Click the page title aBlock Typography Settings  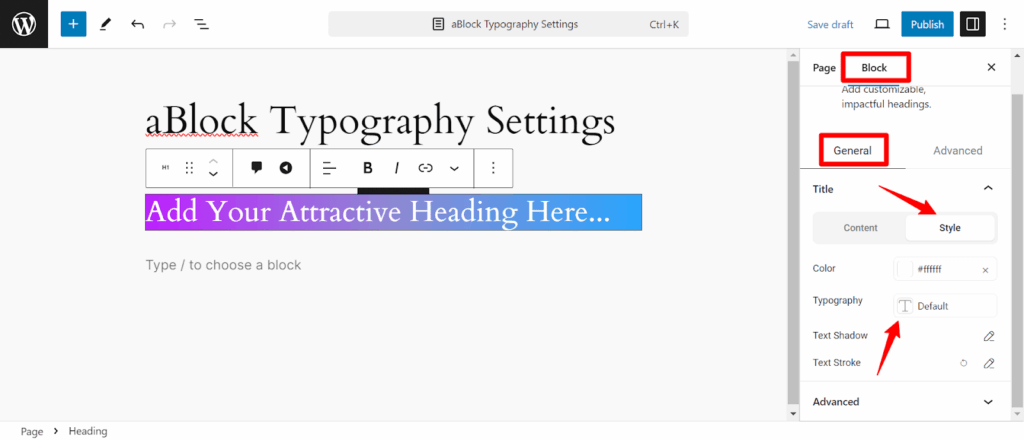pyautogui.click(x=380, y=121)
